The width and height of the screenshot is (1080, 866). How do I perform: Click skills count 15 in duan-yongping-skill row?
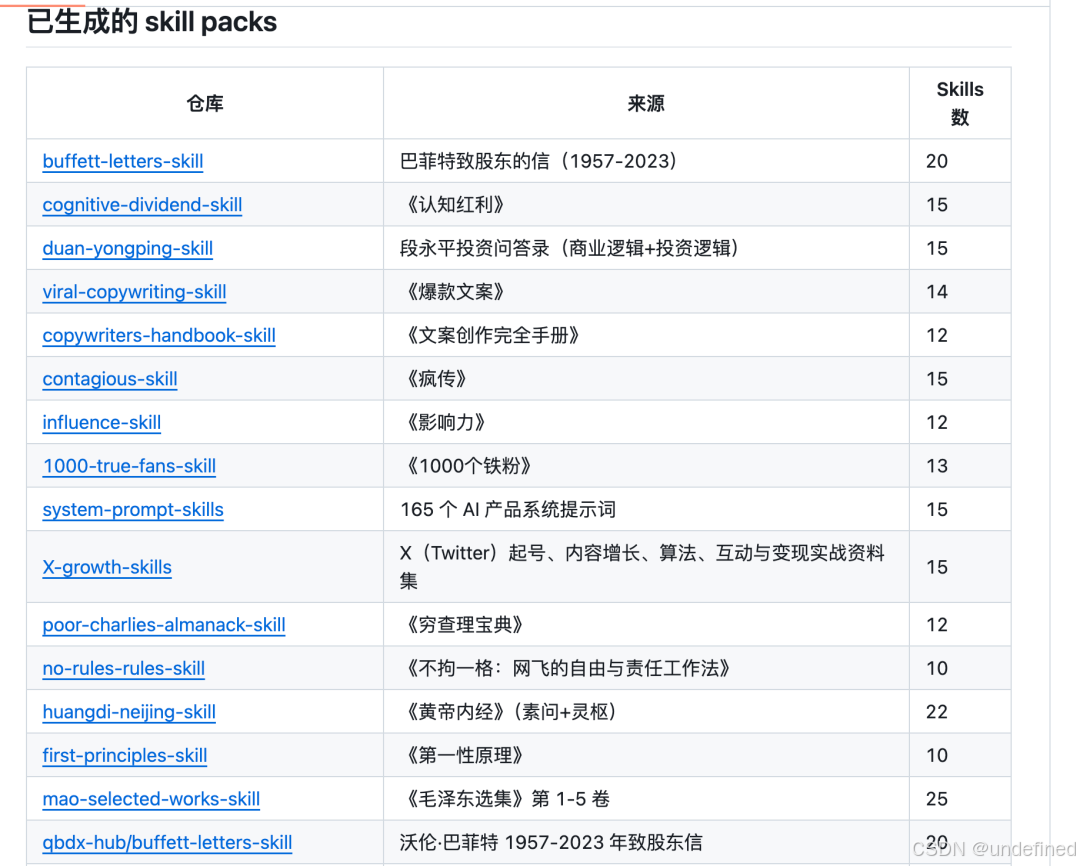pos(937,248)
